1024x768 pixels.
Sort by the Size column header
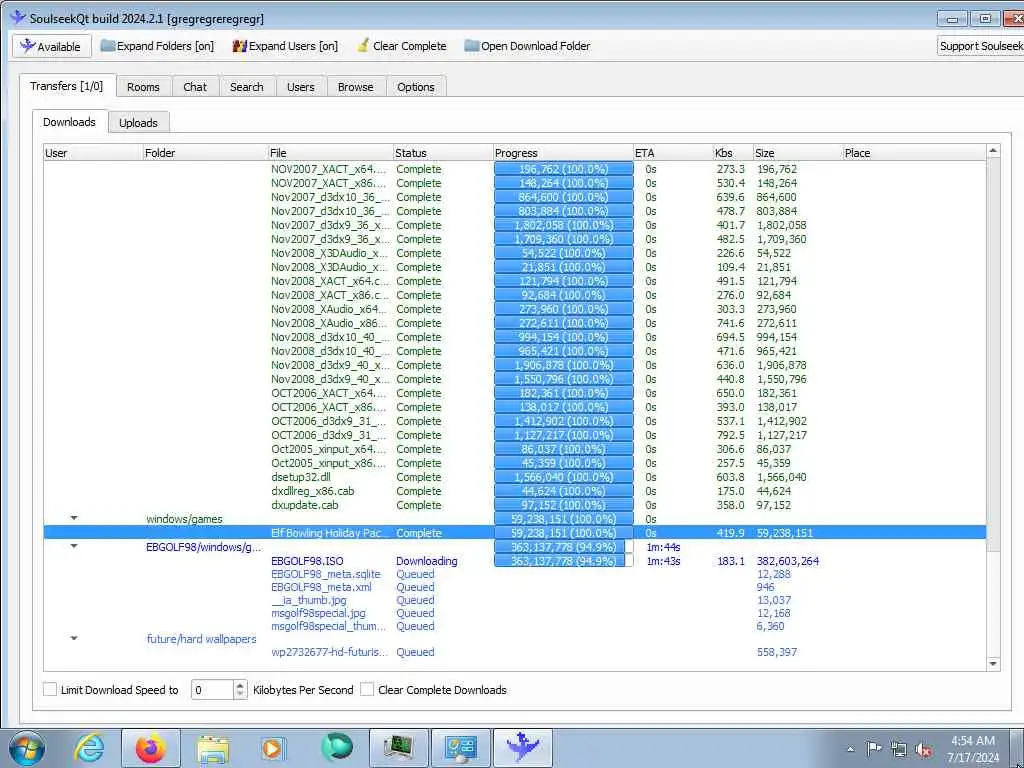[798, 153]
